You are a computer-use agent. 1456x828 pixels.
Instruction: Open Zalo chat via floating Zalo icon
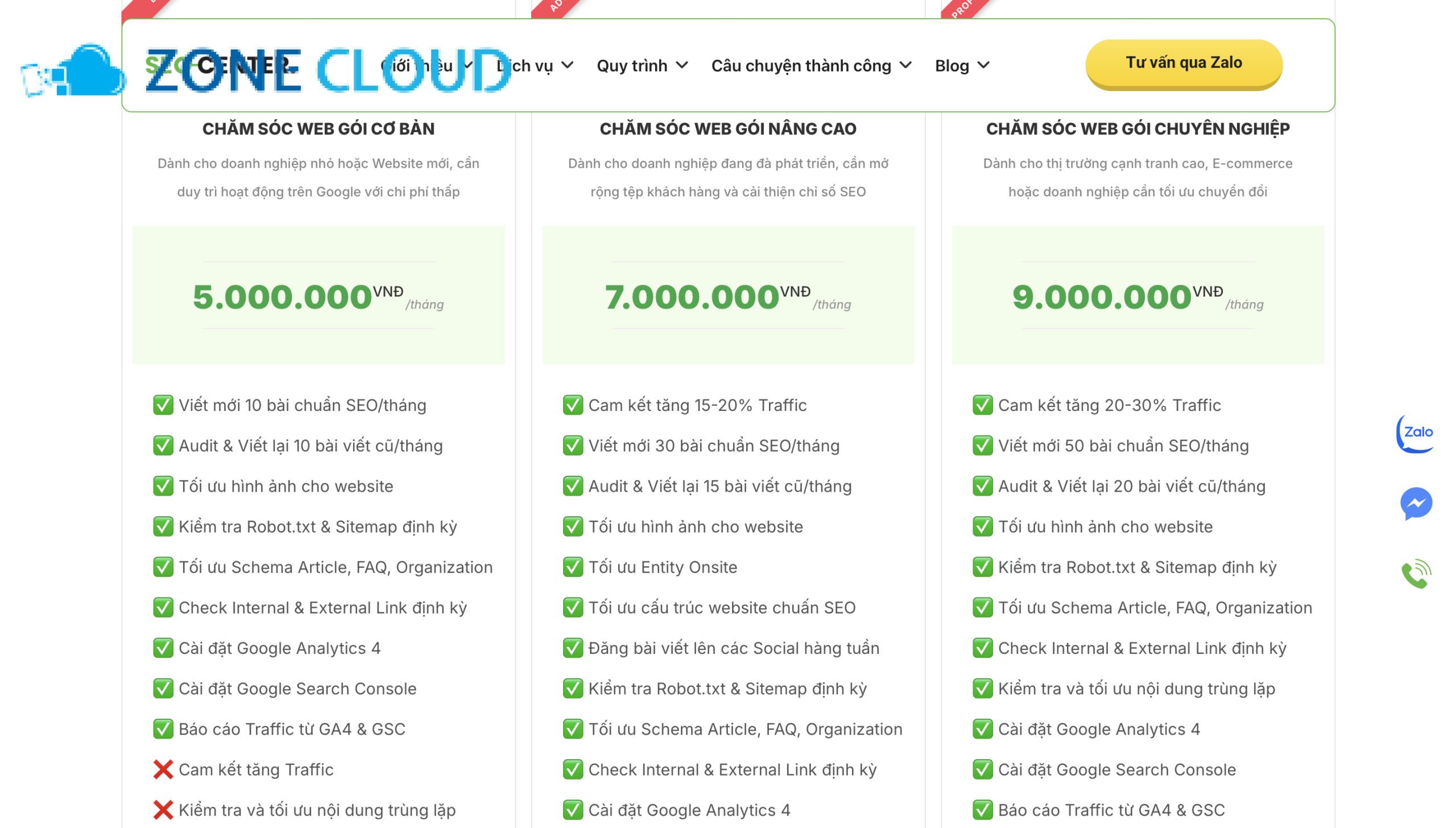coord(1417,432)
